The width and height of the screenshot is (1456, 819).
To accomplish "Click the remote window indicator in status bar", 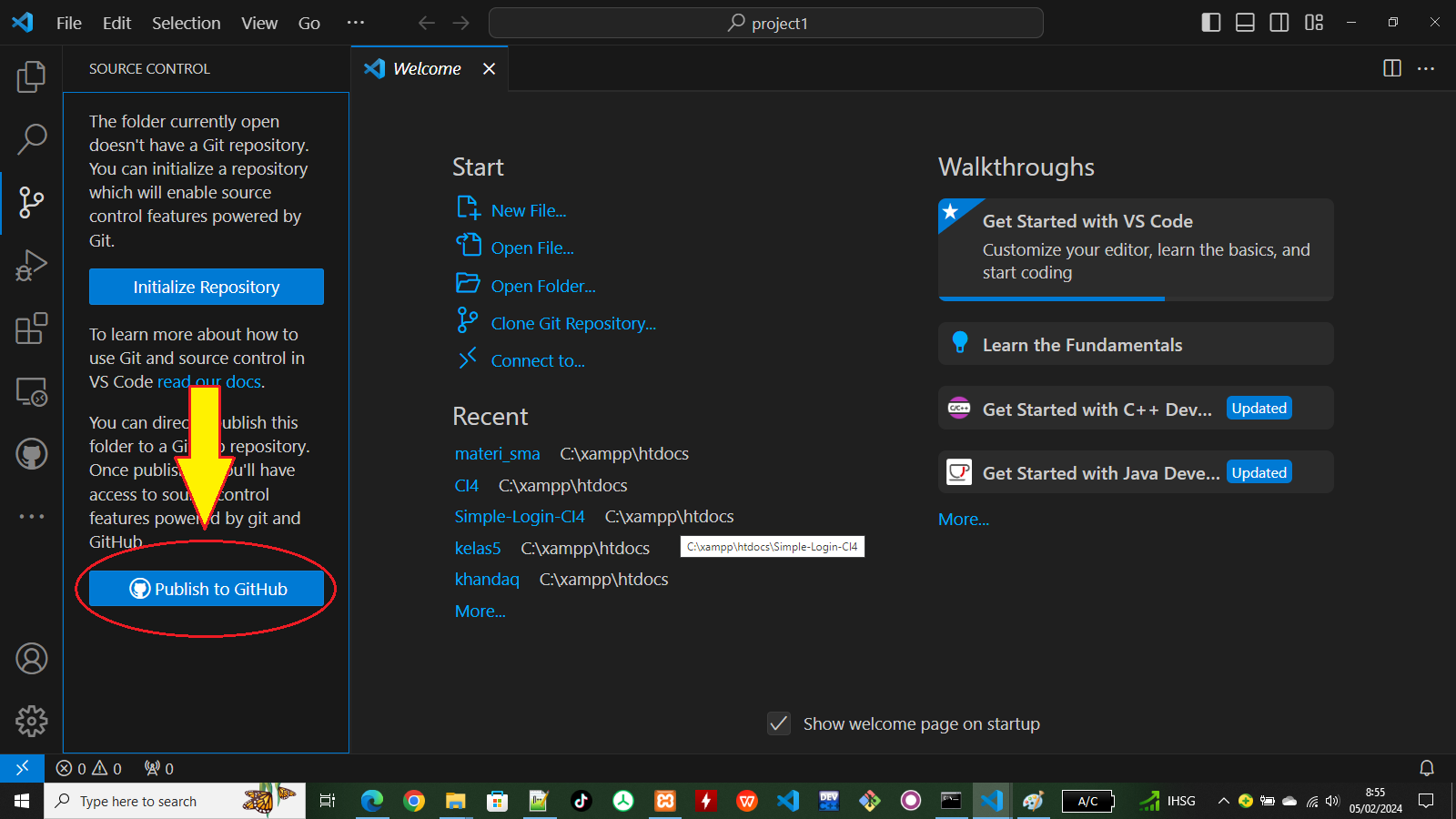I will (22, 768).
